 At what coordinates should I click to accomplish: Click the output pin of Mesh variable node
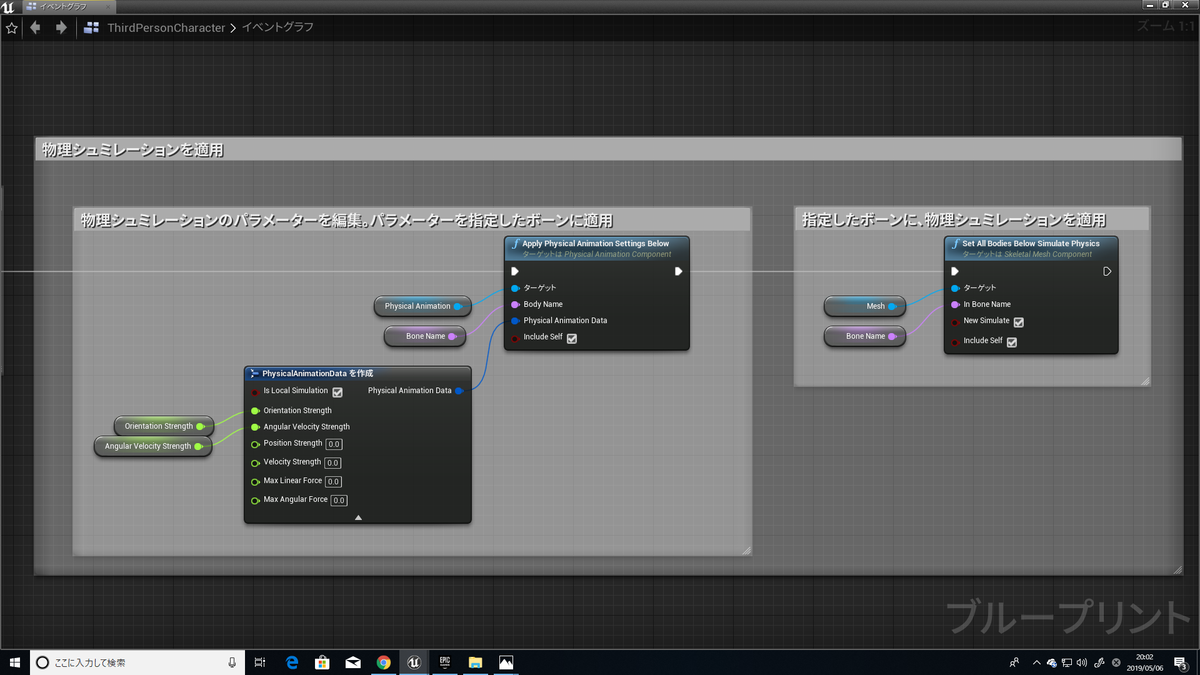point(892,306)
